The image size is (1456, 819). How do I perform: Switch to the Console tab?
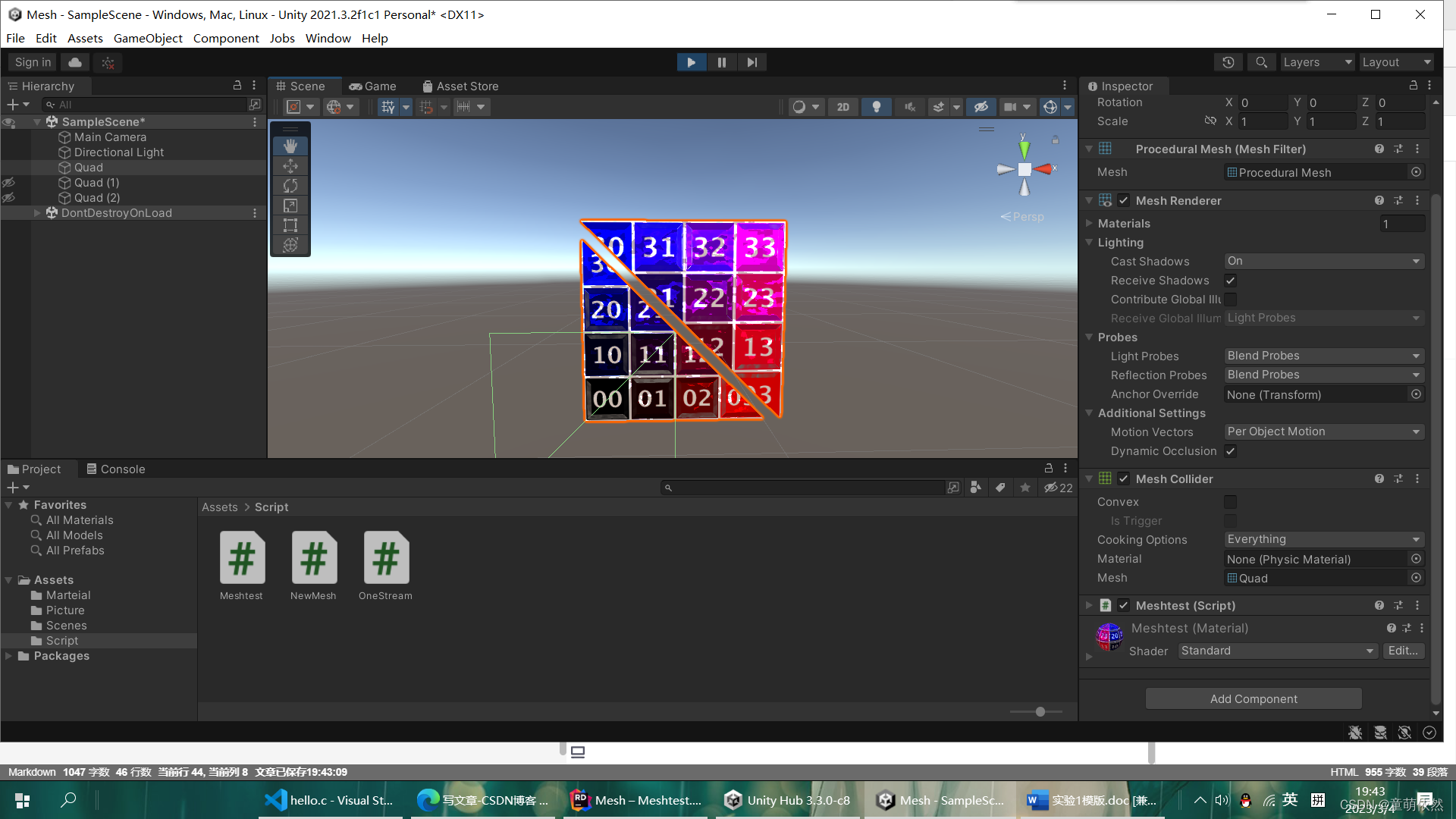tap(115, 469)
